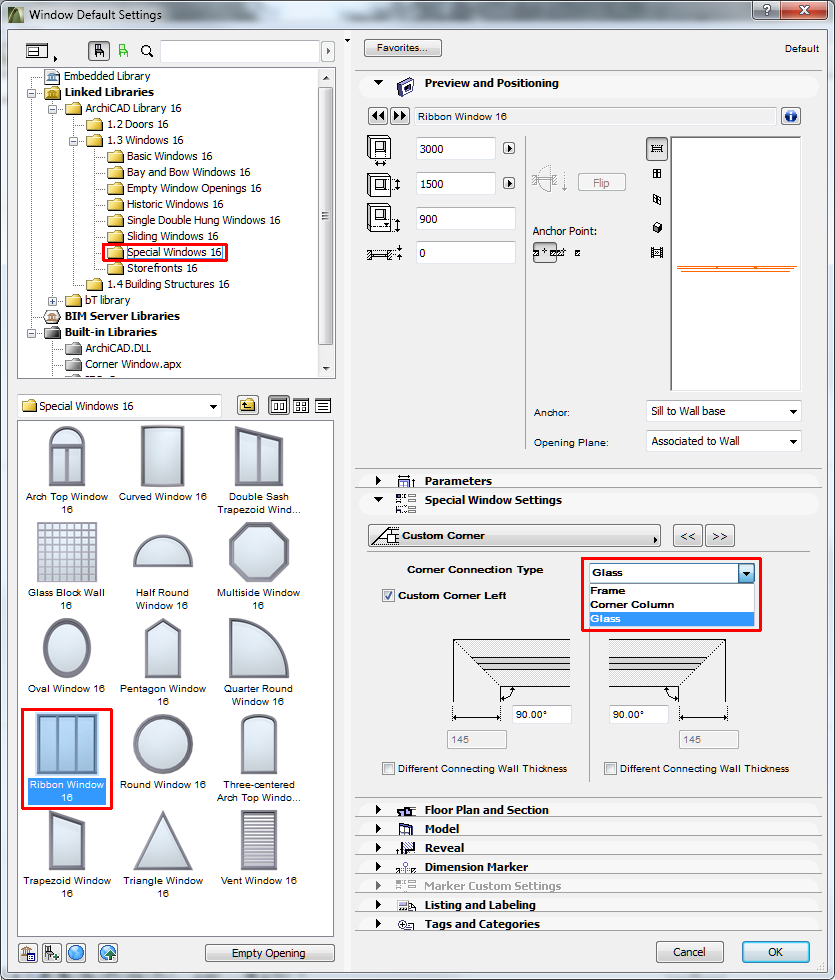Select Storefronts 16 folder in tree

click(x=162, y=268)
